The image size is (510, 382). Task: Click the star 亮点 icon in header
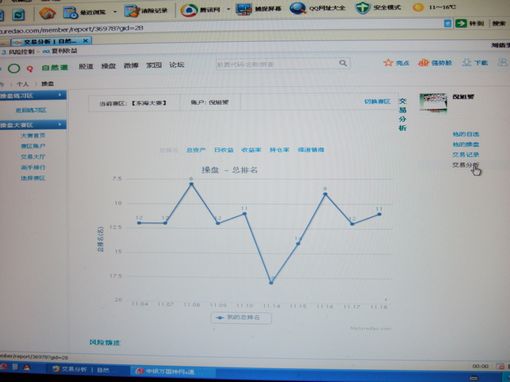click(388, 62)
